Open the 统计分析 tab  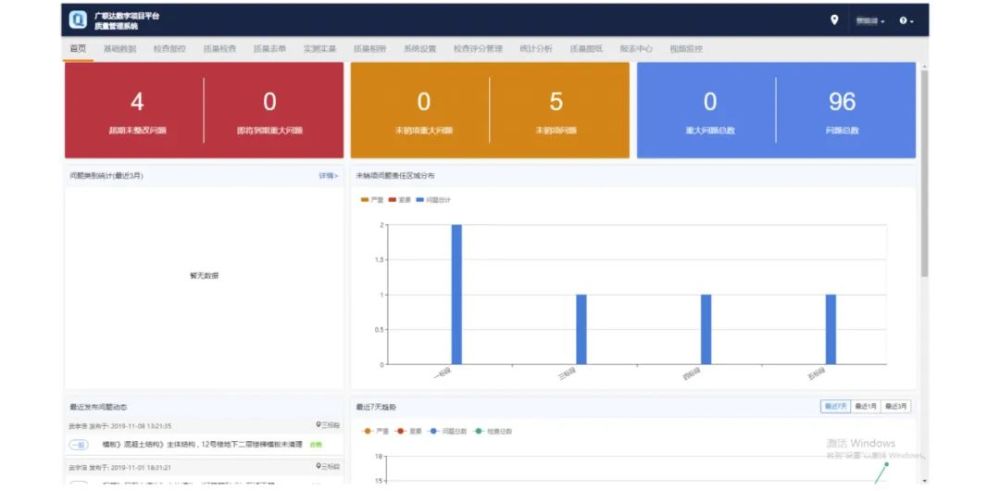[536, 48]
